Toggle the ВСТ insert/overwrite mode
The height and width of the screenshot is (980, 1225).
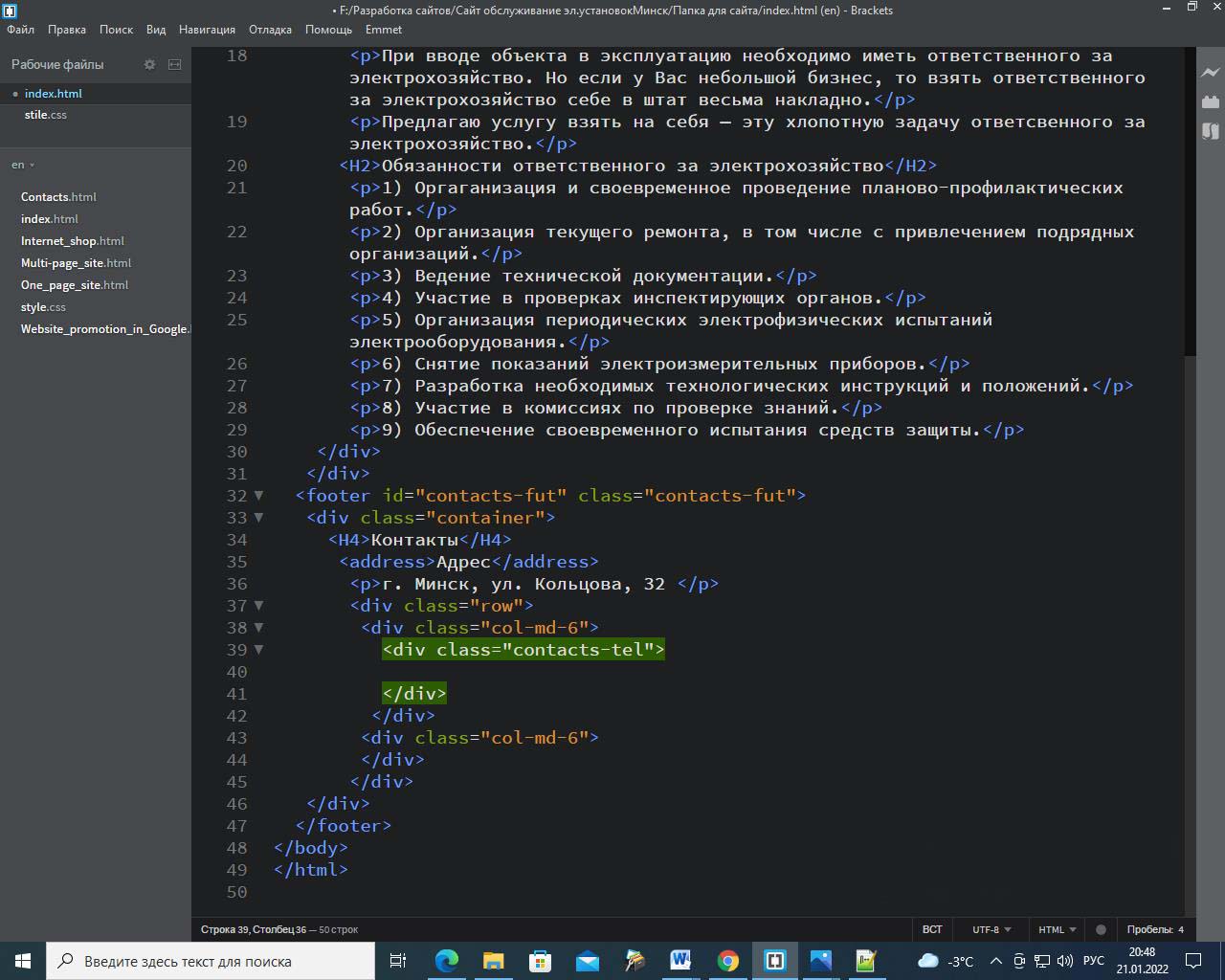tap(931, 929)
